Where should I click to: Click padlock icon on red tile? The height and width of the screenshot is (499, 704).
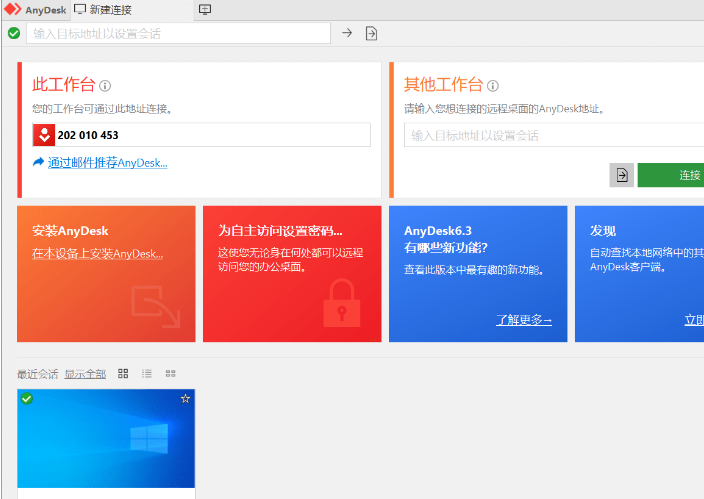point(342,303)
